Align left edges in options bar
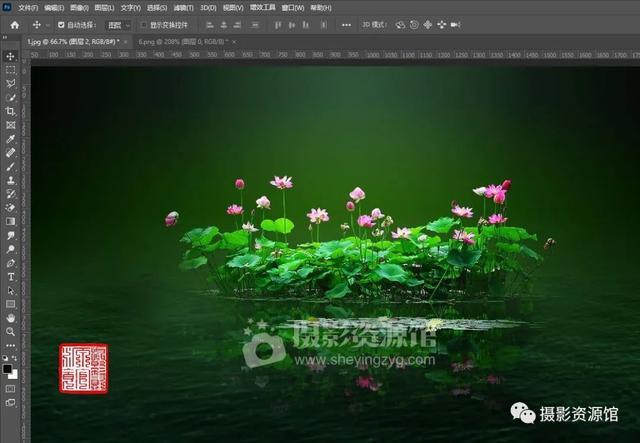Viewport: 640px width, 443px height. (x=210, y=25)
